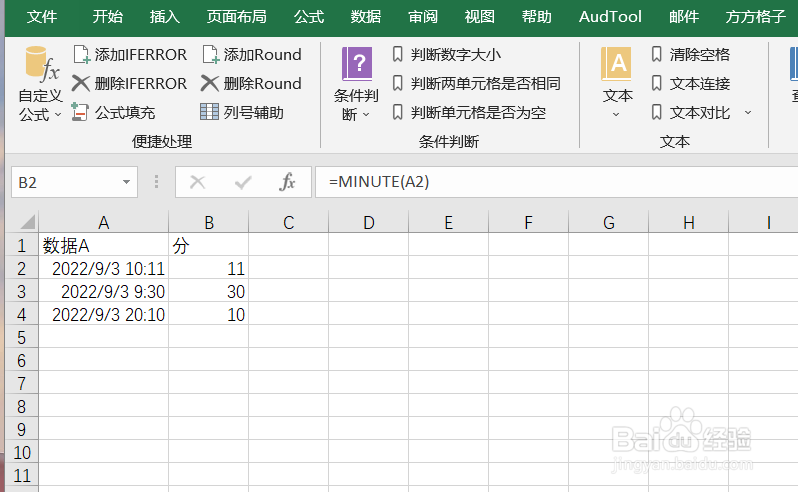Switch to the 视图 ribbon tab
This screenshot has height=492, width=798.
pyautogui.click(x=480, y=17)
